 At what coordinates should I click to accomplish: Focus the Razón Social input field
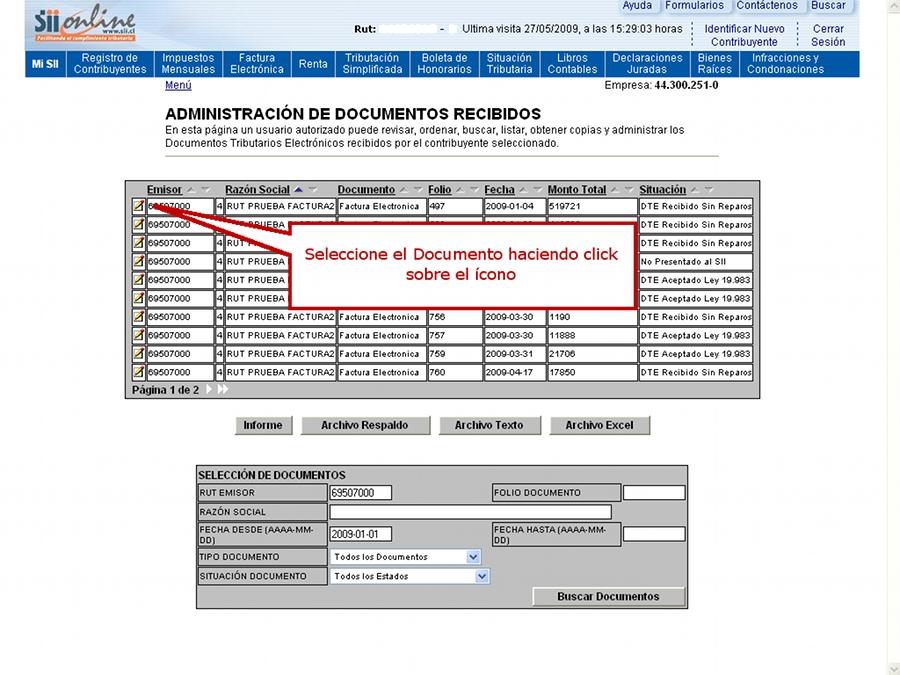[x=471, y=511]
